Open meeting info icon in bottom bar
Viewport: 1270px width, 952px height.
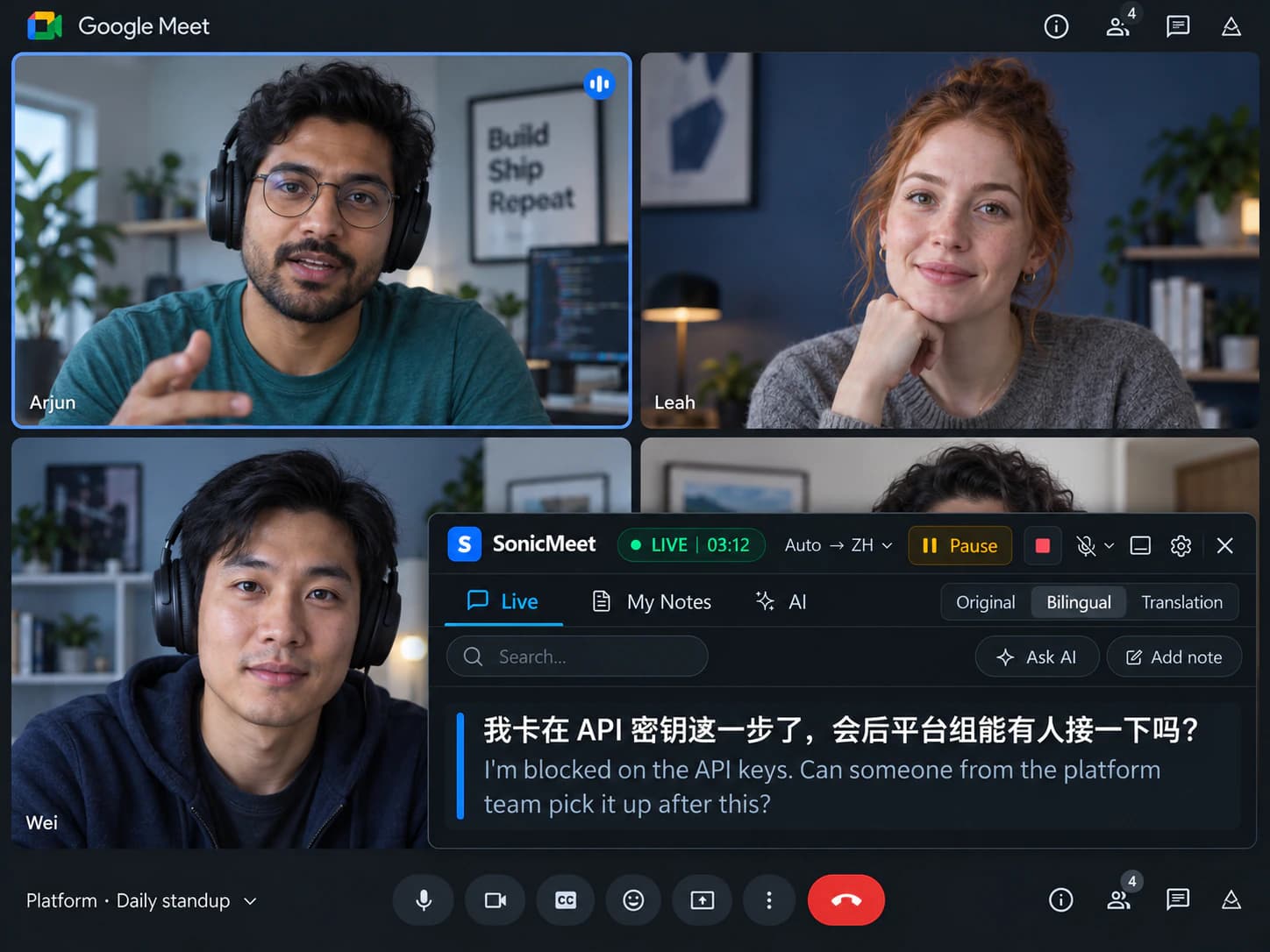click(1061, 900)
